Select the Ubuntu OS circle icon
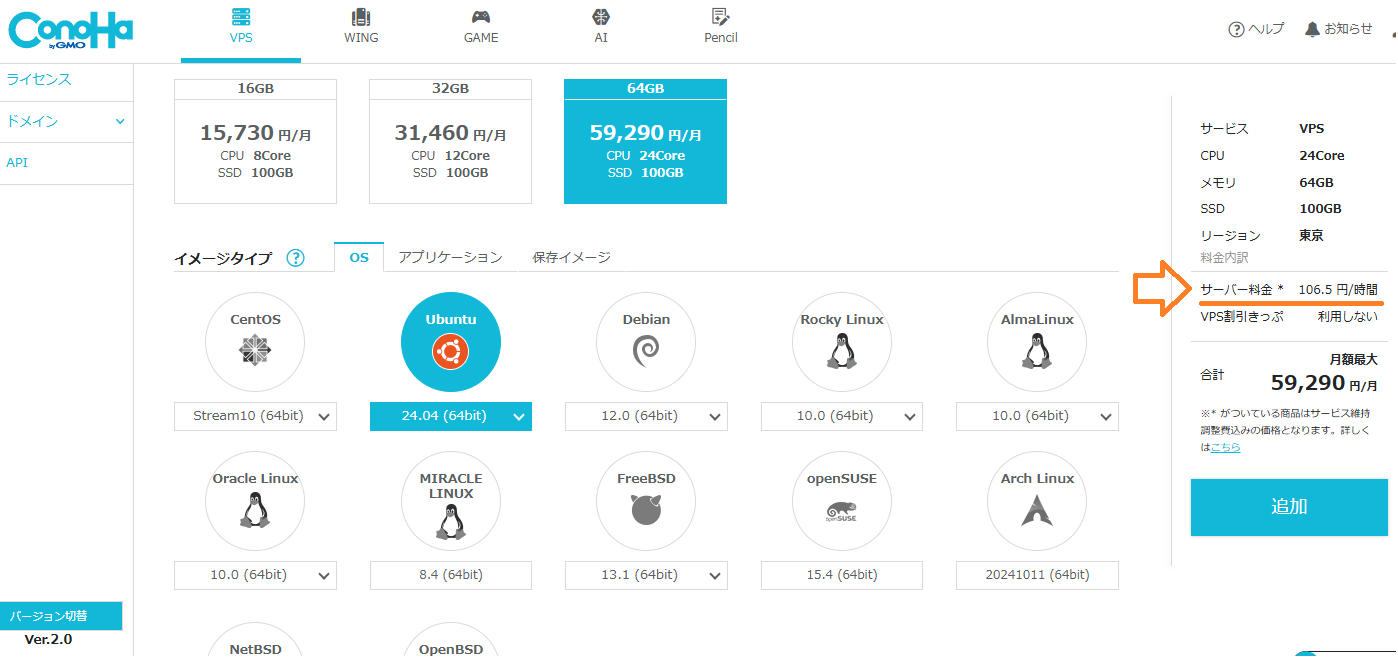This screenshot has height=660, width=1398. coord(451,342)
